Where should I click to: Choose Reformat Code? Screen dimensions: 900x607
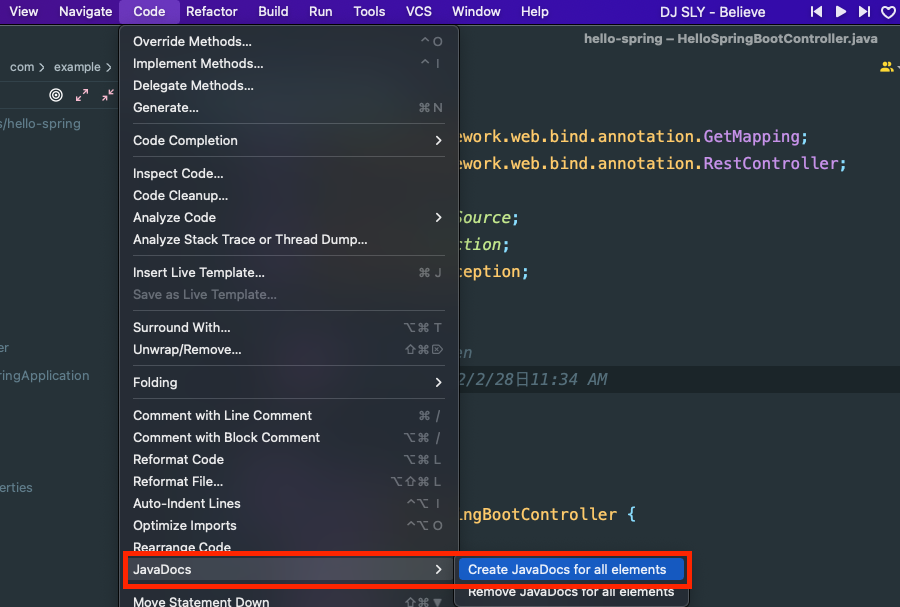(289, 460)
